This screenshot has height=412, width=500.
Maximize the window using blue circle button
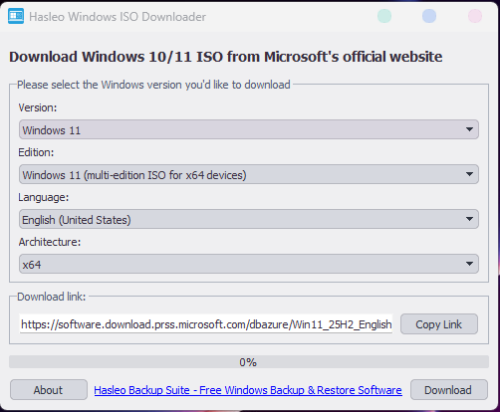(x=429, y=16)
